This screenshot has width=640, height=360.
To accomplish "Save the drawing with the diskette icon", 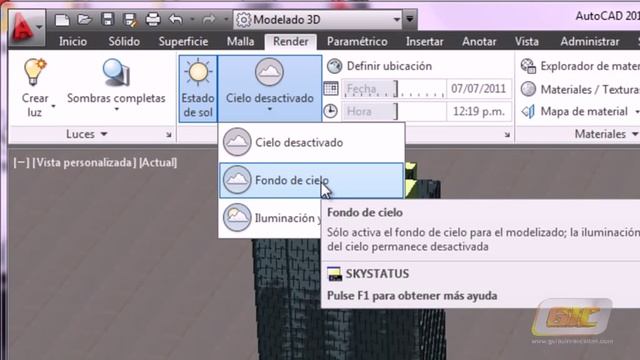I will click(107, 19).
